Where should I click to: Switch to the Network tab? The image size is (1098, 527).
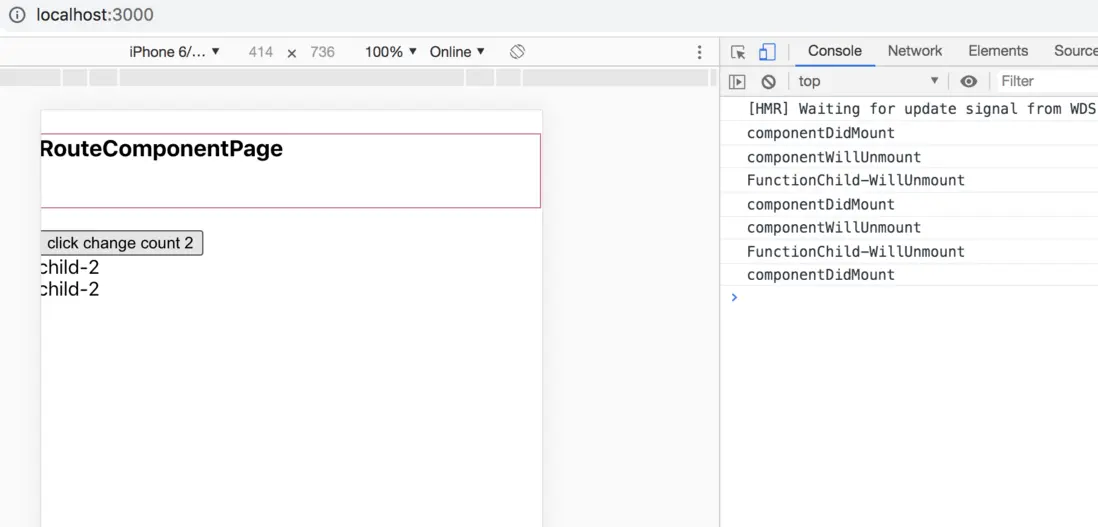pyautogui.click(x=915, y=51)
